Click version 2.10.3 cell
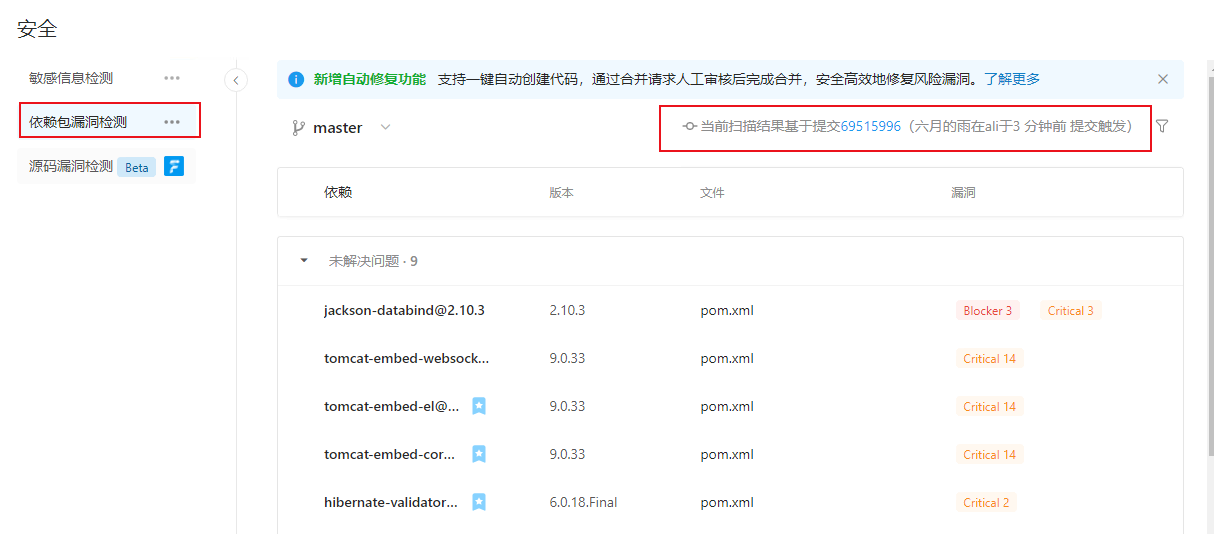This screenshot has width=1214, height=534. (567, 310)
